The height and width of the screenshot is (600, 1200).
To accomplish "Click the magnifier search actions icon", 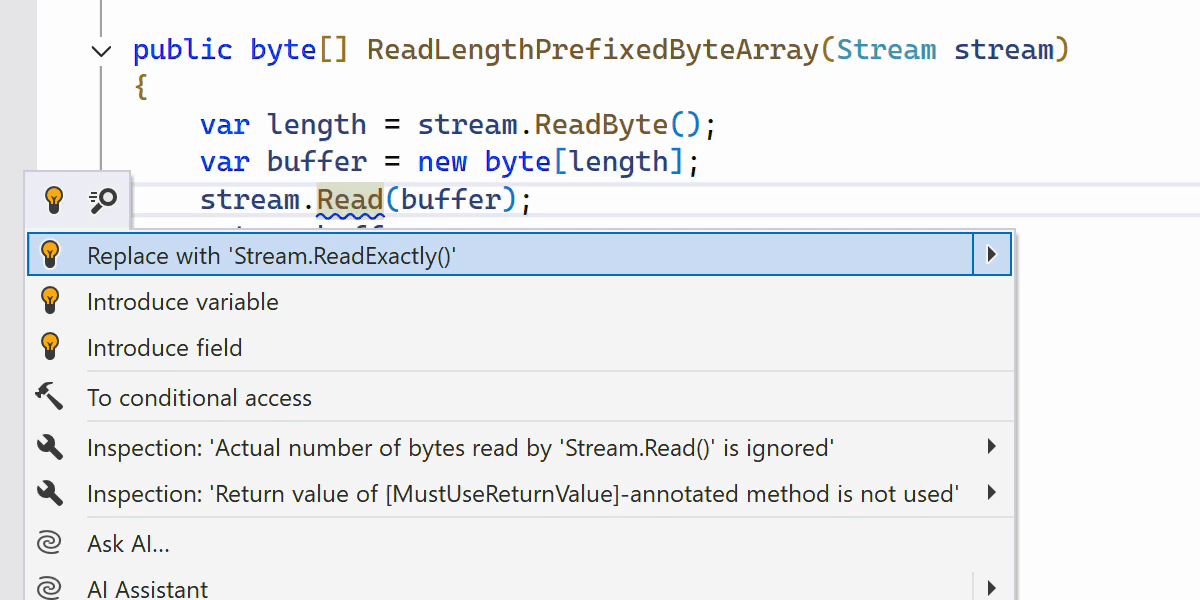I will [x=103, y=201].
